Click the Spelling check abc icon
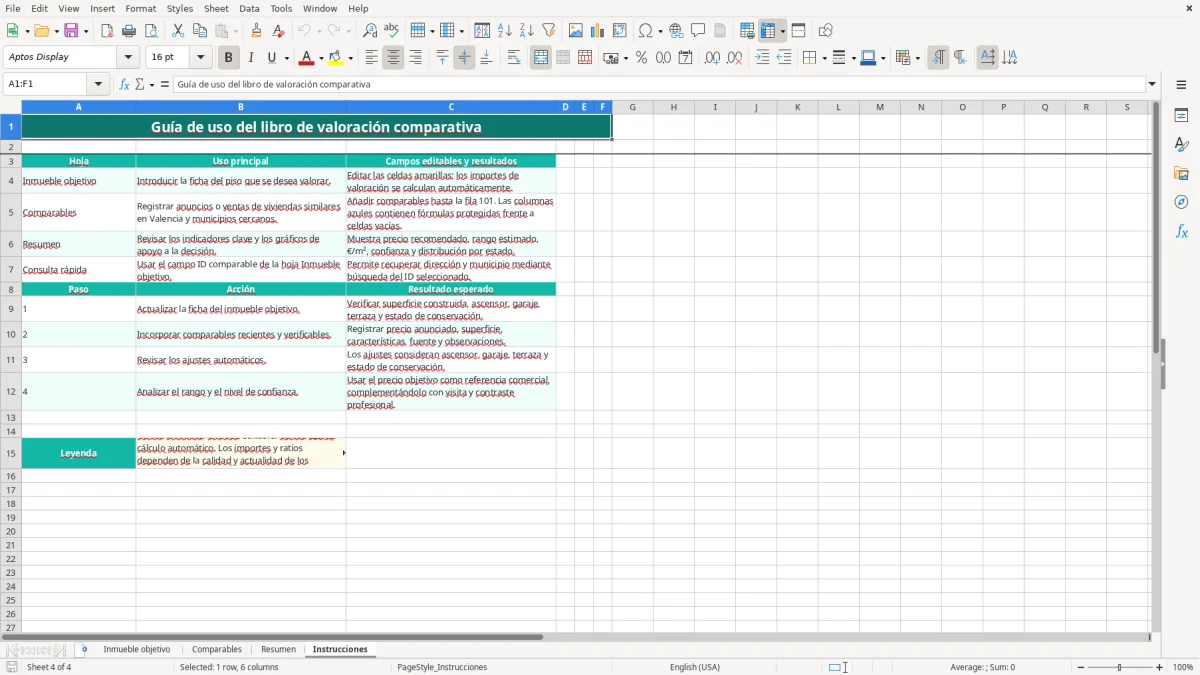The height and width of the screenshot is (675, 1200). 392,31
